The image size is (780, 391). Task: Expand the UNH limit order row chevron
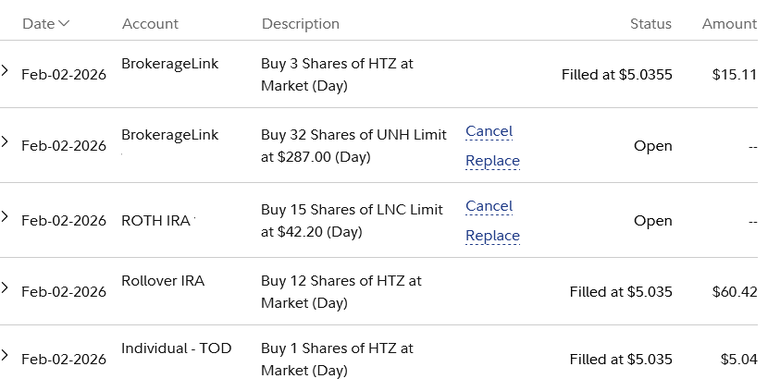click(x=4, y=141)
